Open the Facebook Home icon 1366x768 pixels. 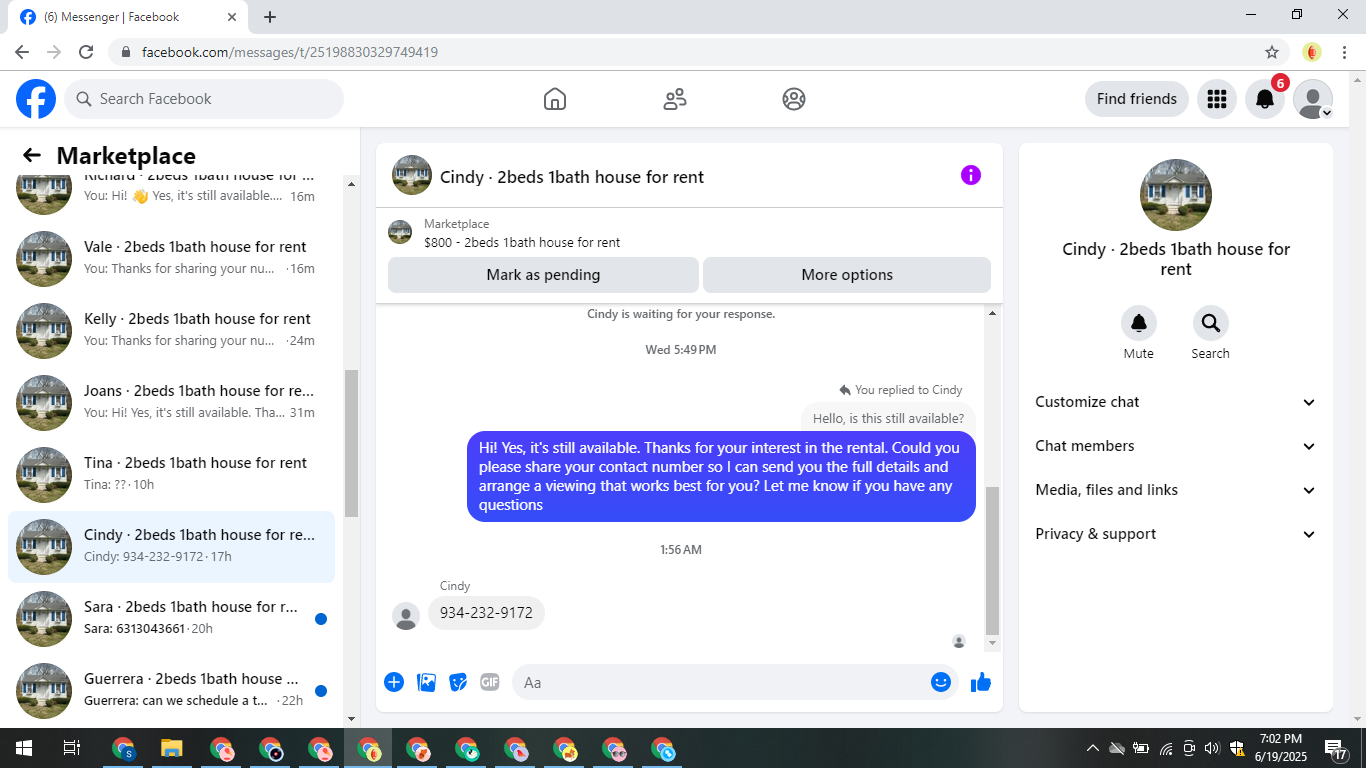click(555, 99)
